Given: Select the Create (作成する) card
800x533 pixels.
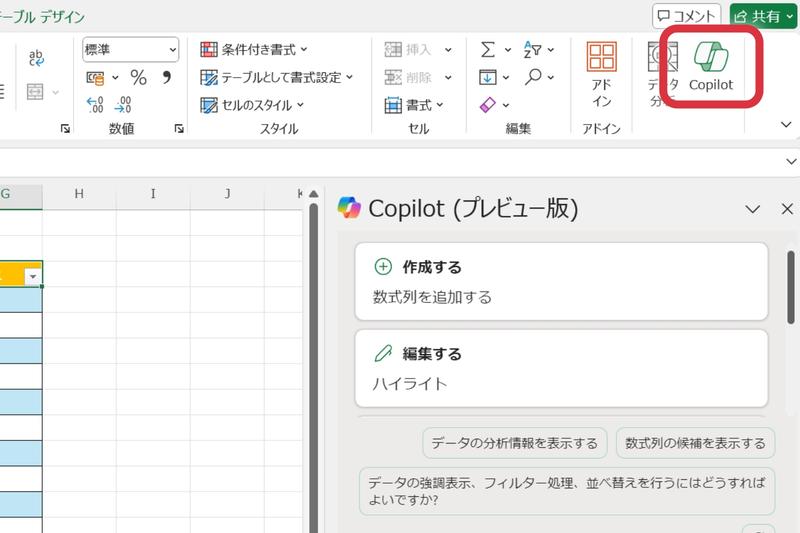Looking at the screenshot, I should [561, 282].
